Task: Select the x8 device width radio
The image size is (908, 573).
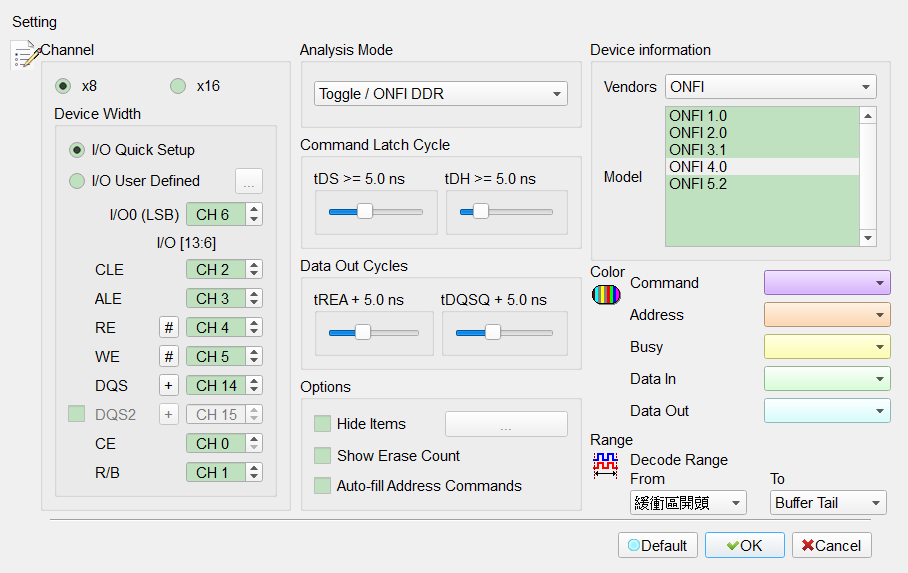Action: (63, 86)
